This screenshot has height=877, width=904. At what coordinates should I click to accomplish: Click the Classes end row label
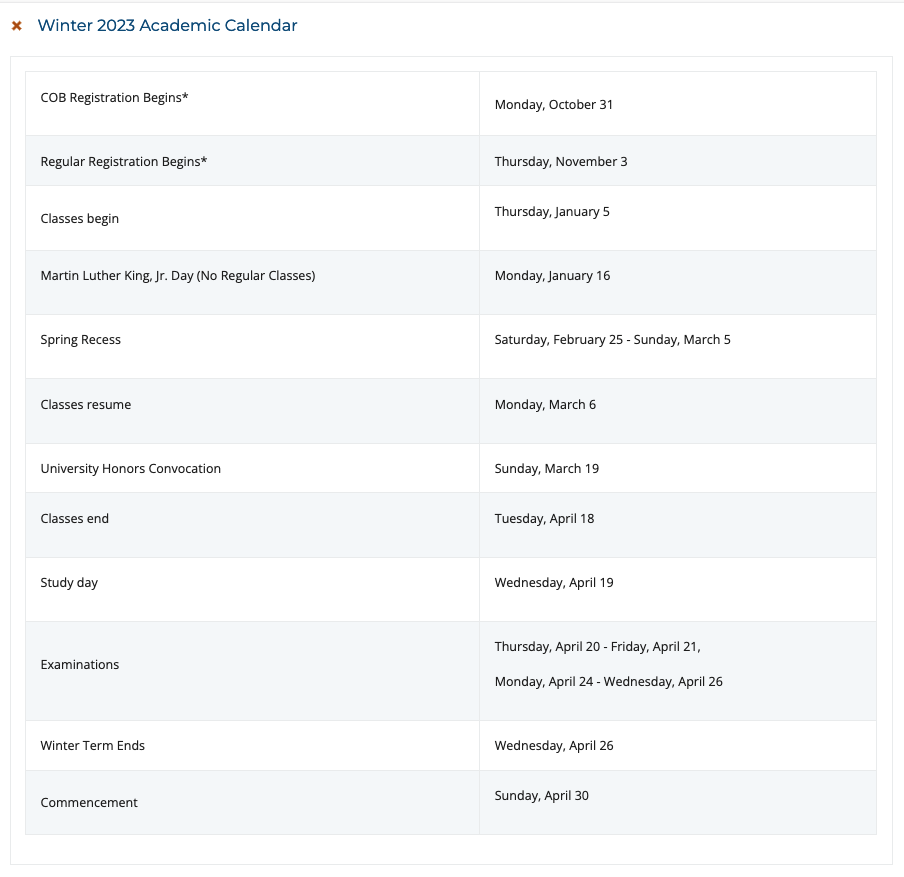coord(75,518)
